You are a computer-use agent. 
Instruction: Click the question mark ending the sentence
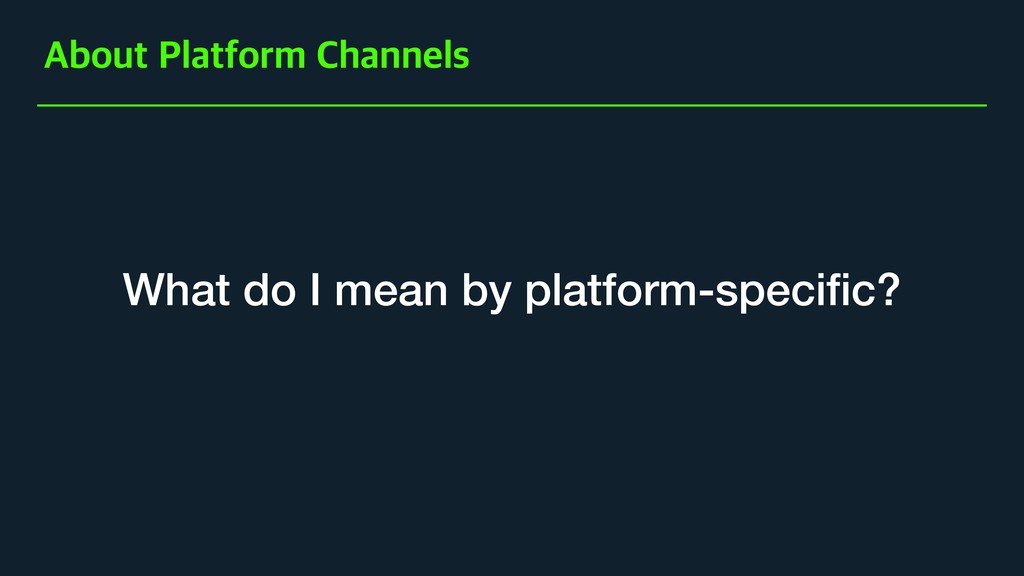[x=889, y=289]
